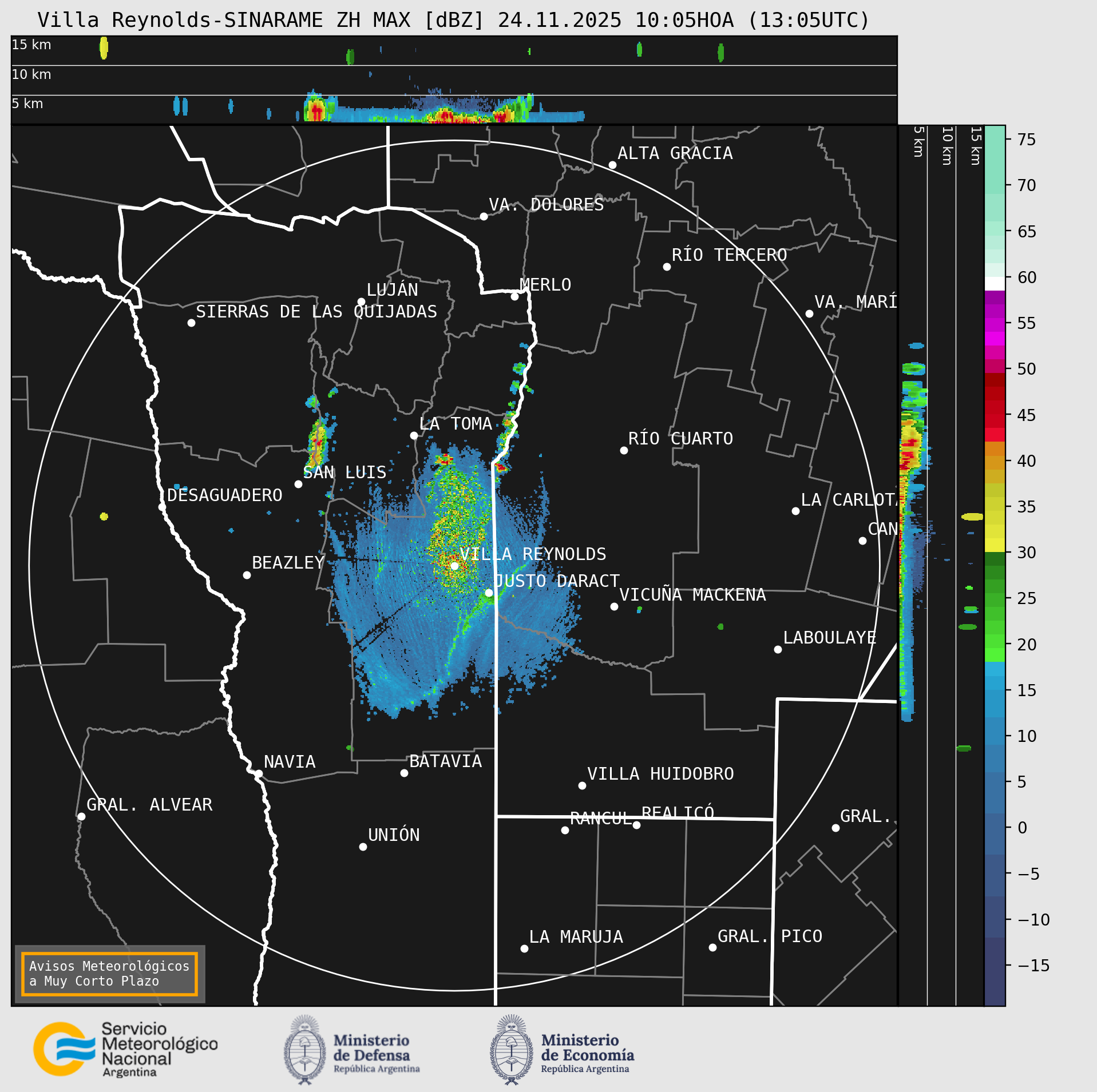Image resolution: width=1097 pixels, height=1092 pixels.
Task: Open Avisos Meteorológicos a Muy Corto Plazo
Action: (x=109, y=974)
